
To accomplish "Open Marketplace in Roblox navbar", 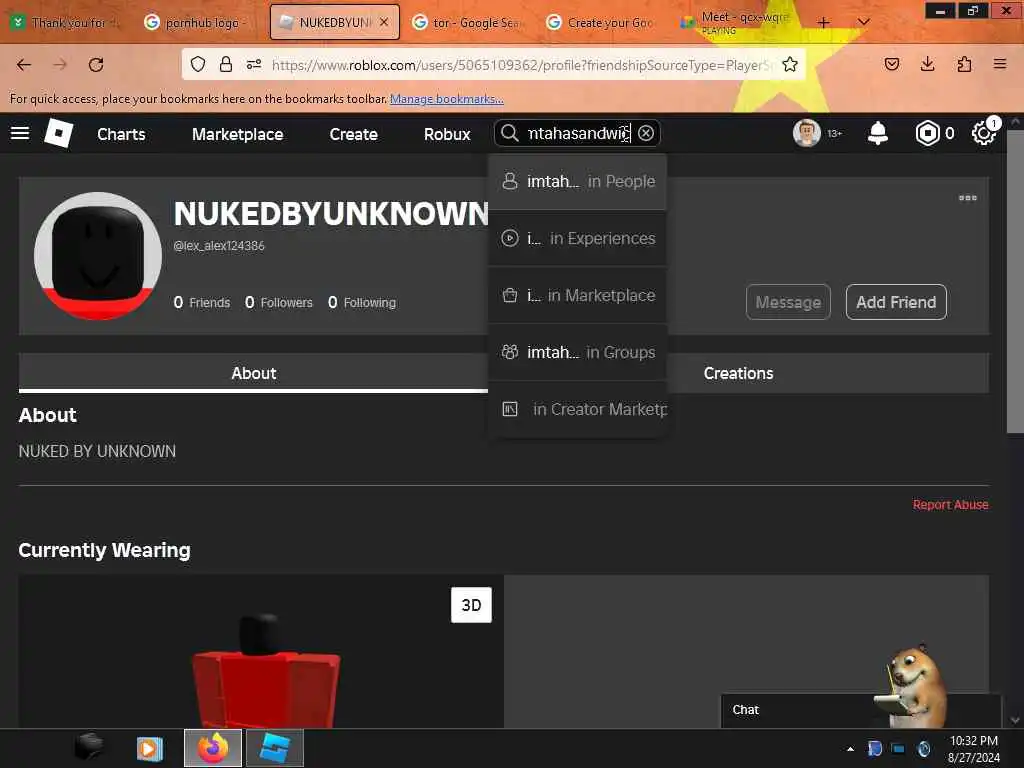I will 238,134.
